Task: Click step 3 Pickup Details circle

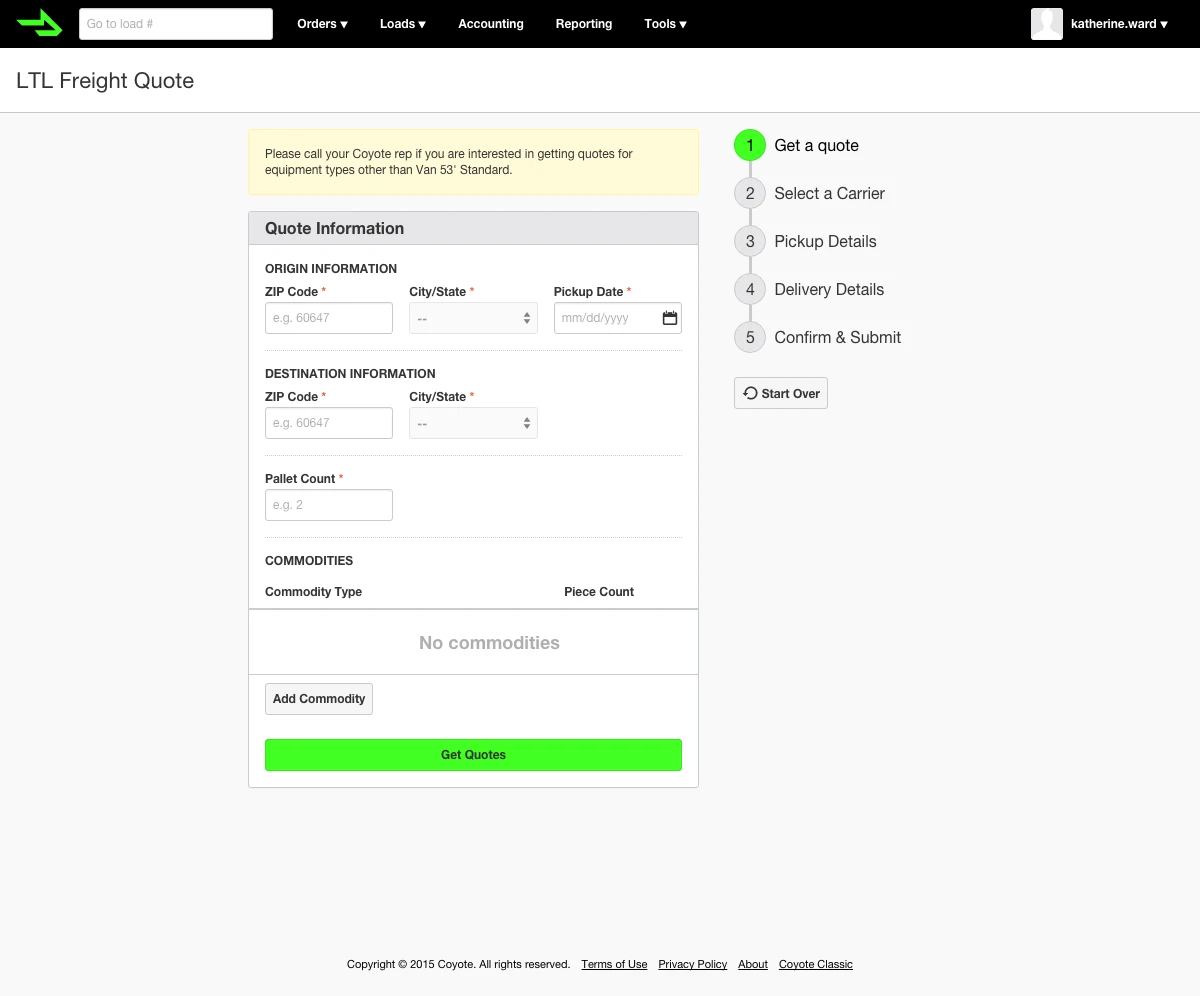Action: tap(750, 241)
